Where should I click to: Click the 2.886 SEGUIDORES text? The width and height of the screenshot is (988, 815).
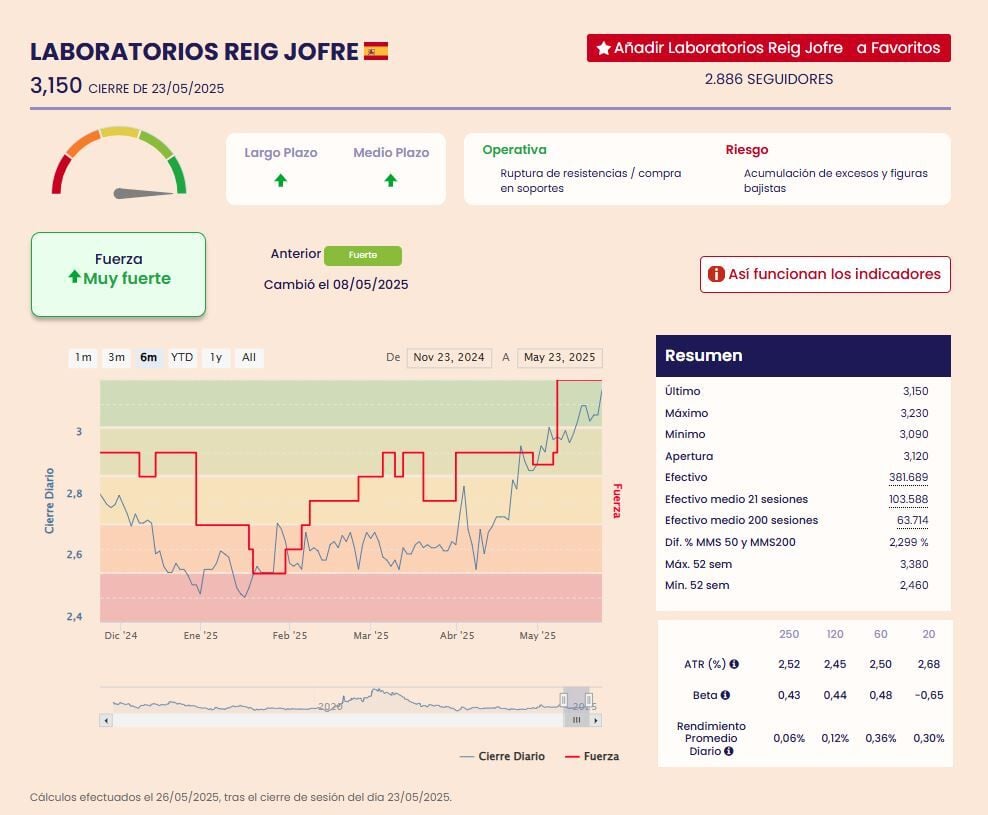pos(769,79)
